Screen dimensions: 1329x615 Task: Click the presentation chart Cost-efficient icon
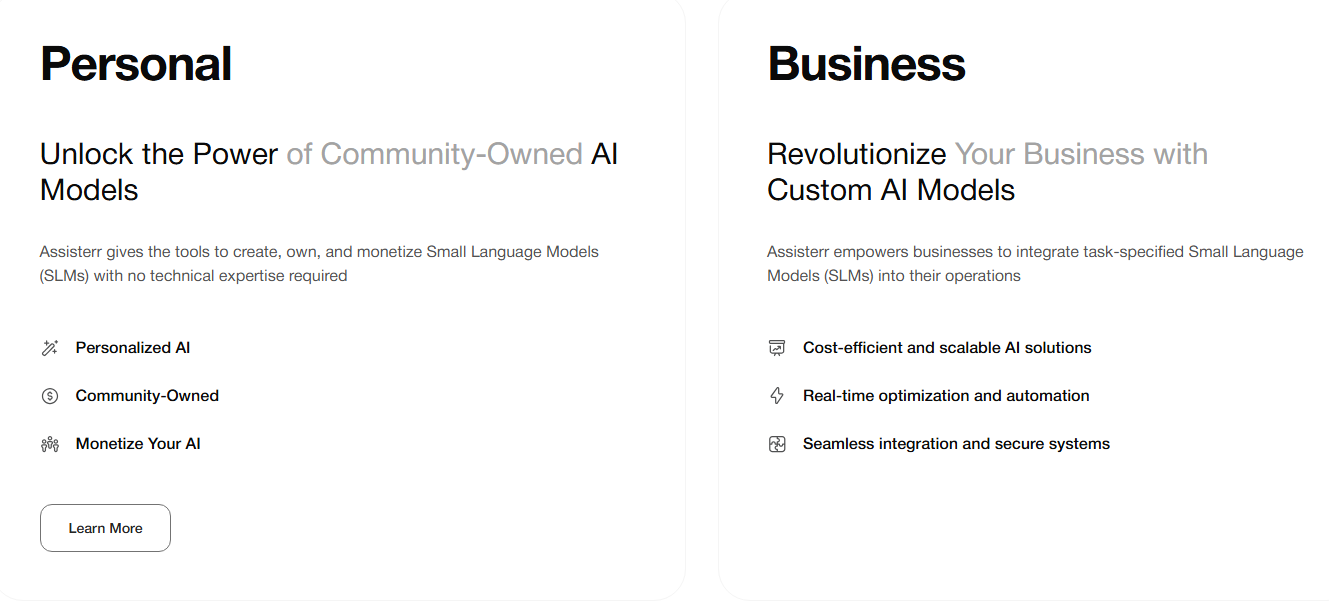777,348
